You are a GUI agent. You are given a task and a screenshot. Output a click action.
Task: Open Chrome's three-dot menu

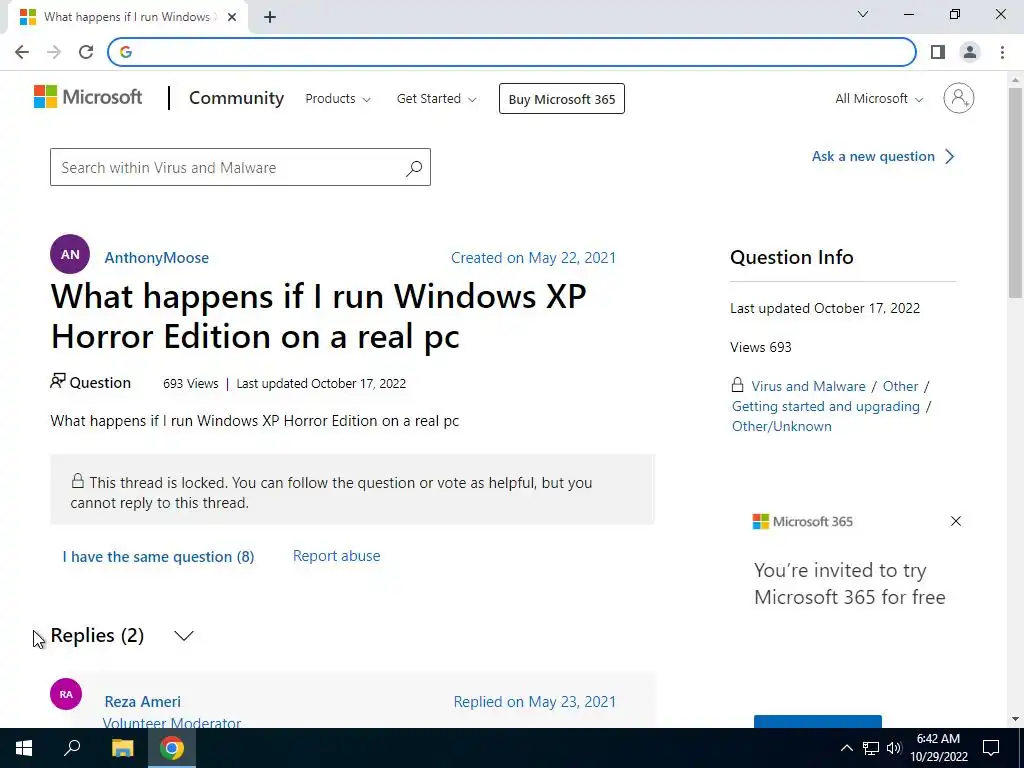click(1002, 52)
